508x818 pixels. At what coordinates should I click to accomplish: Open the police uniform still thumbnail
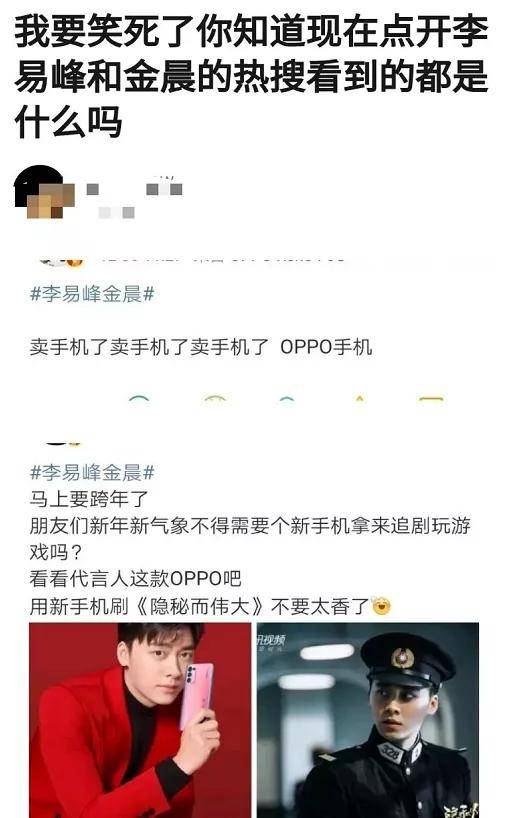[x=368, y=720]
